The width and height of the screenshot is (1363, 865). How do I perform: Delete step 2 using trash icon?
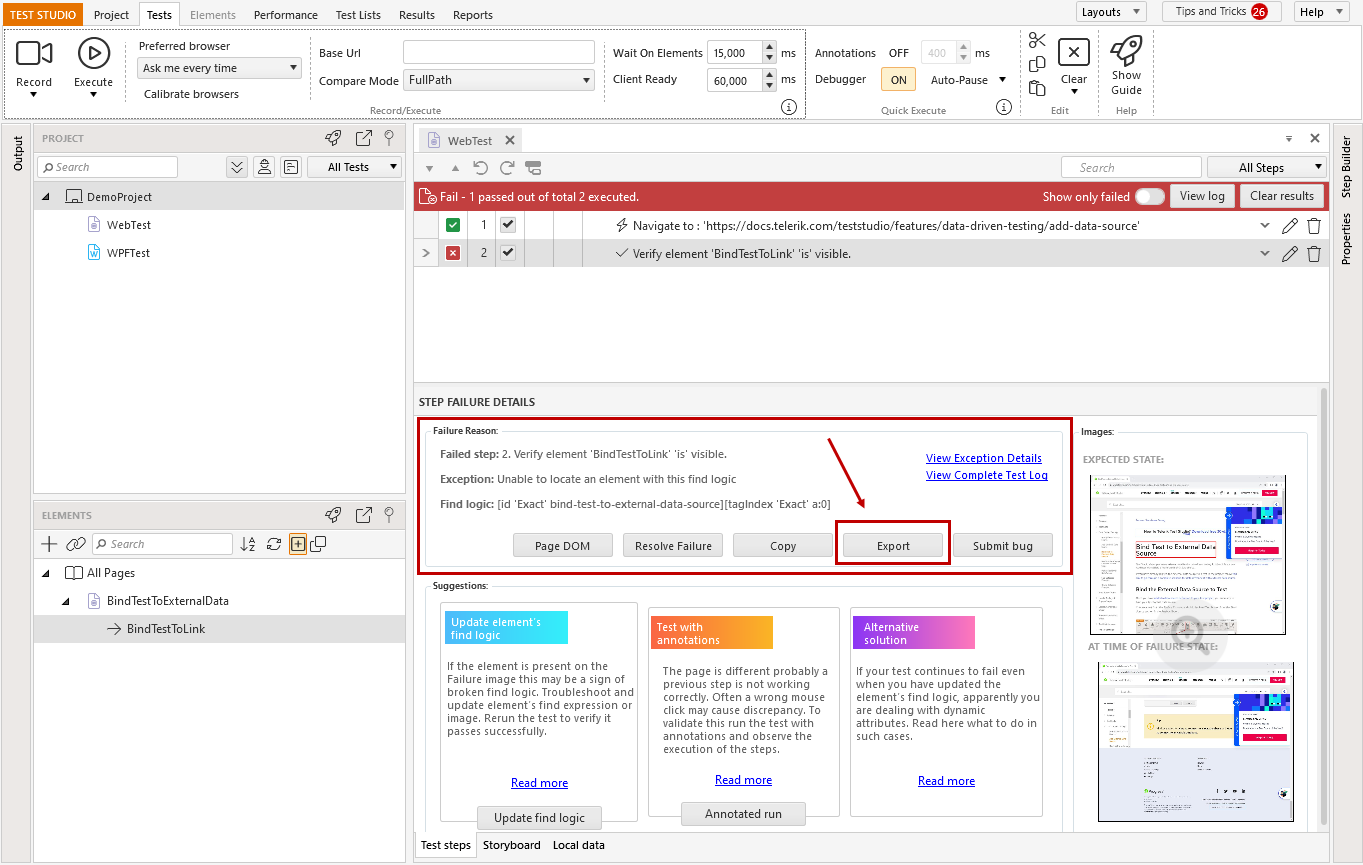click(1314, 254)
